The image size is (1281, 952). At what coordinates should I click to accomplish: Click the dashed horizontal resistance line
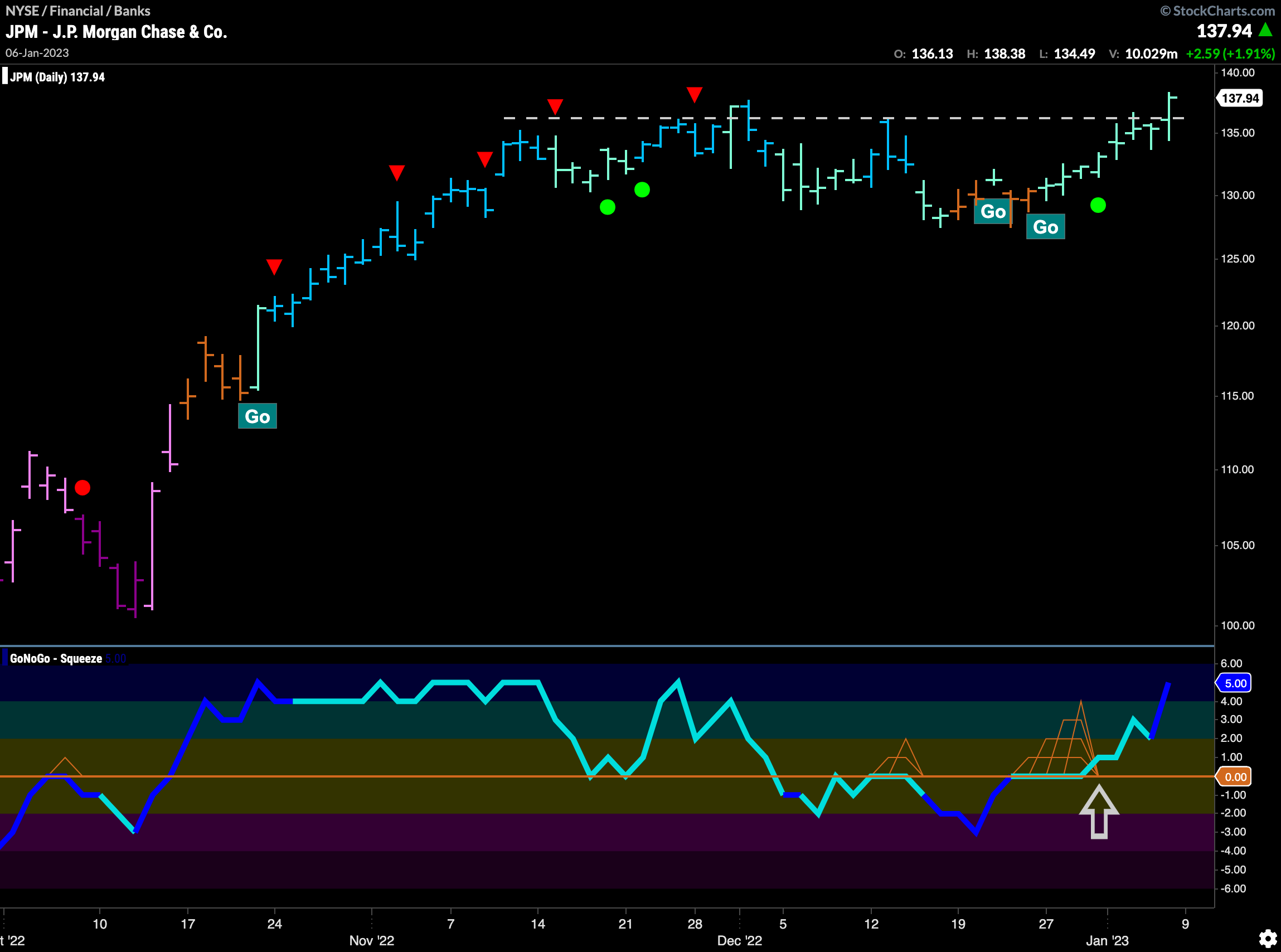[x=843, y=118]
